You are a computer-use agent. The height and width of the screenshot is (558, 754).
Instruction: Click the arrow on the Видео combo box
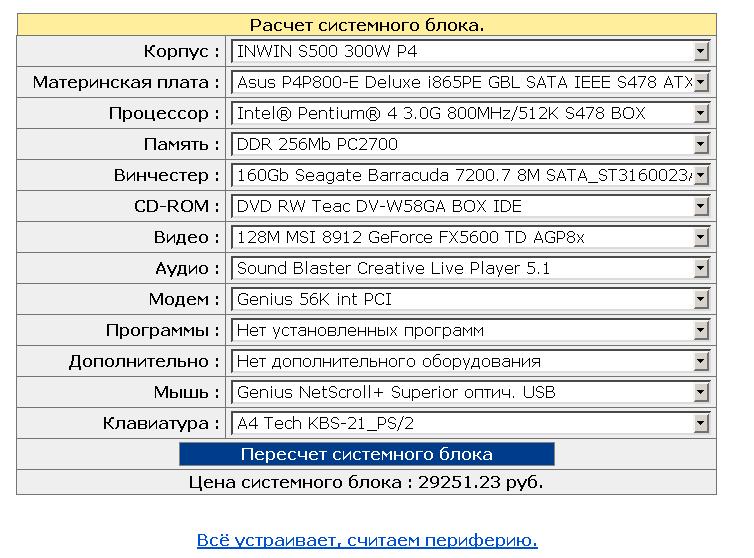(x=700, y=237)
